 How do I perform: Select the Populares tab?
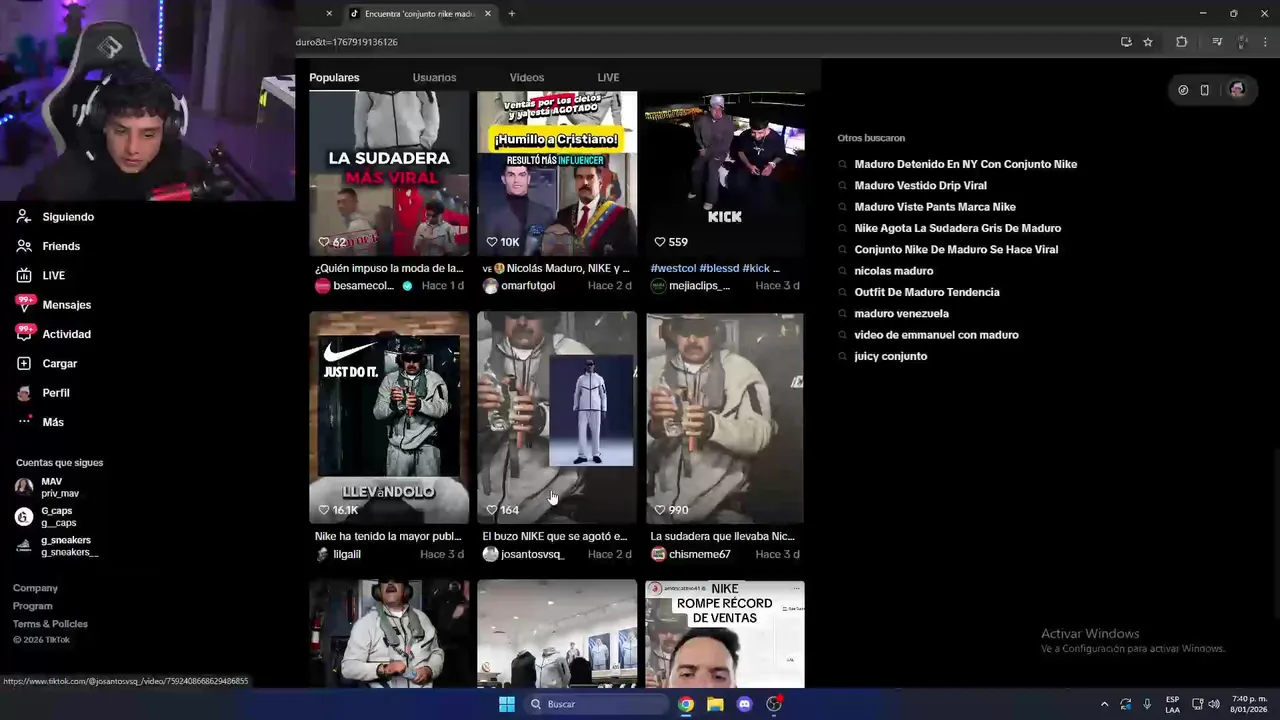point(334,77)
